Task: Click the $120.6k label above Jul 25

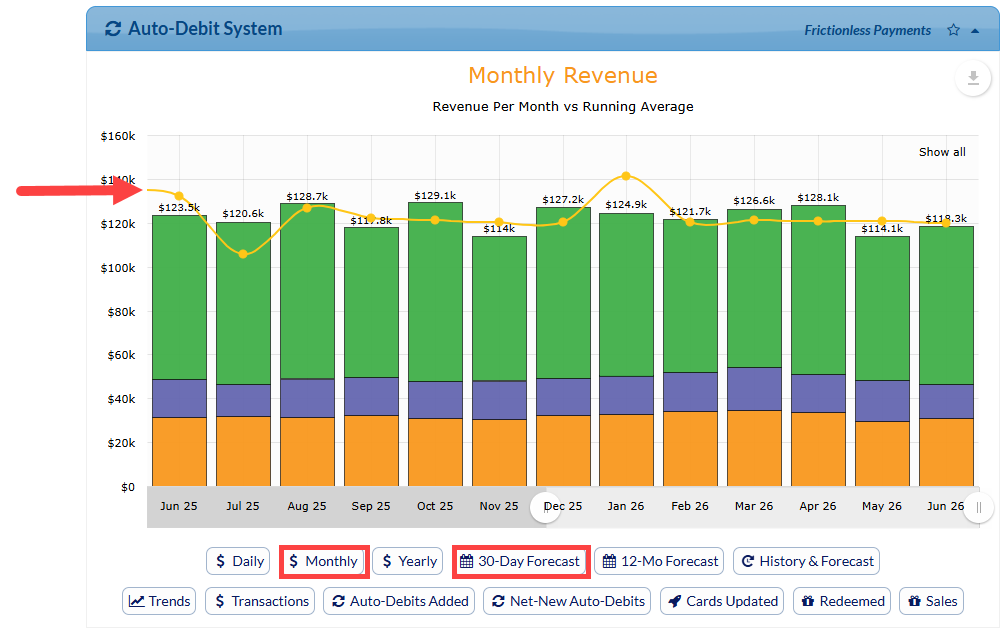Action: click(x=243, y=213)
